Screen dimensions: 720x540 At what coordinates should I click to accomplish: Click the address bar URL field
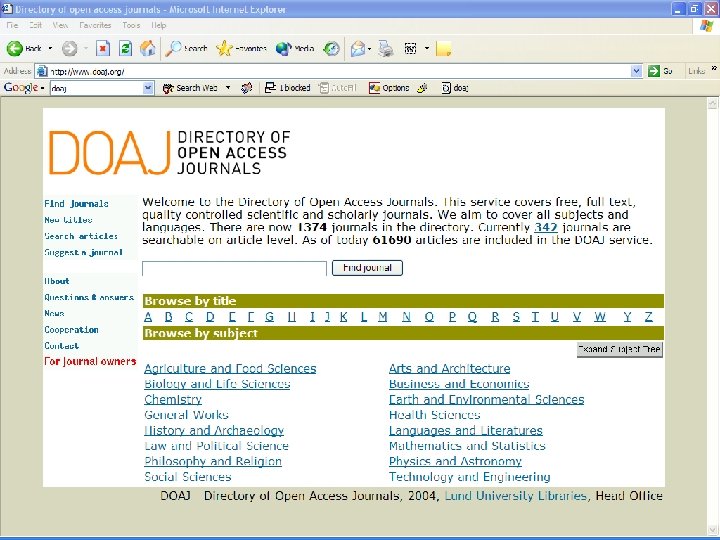coord(340,71)
